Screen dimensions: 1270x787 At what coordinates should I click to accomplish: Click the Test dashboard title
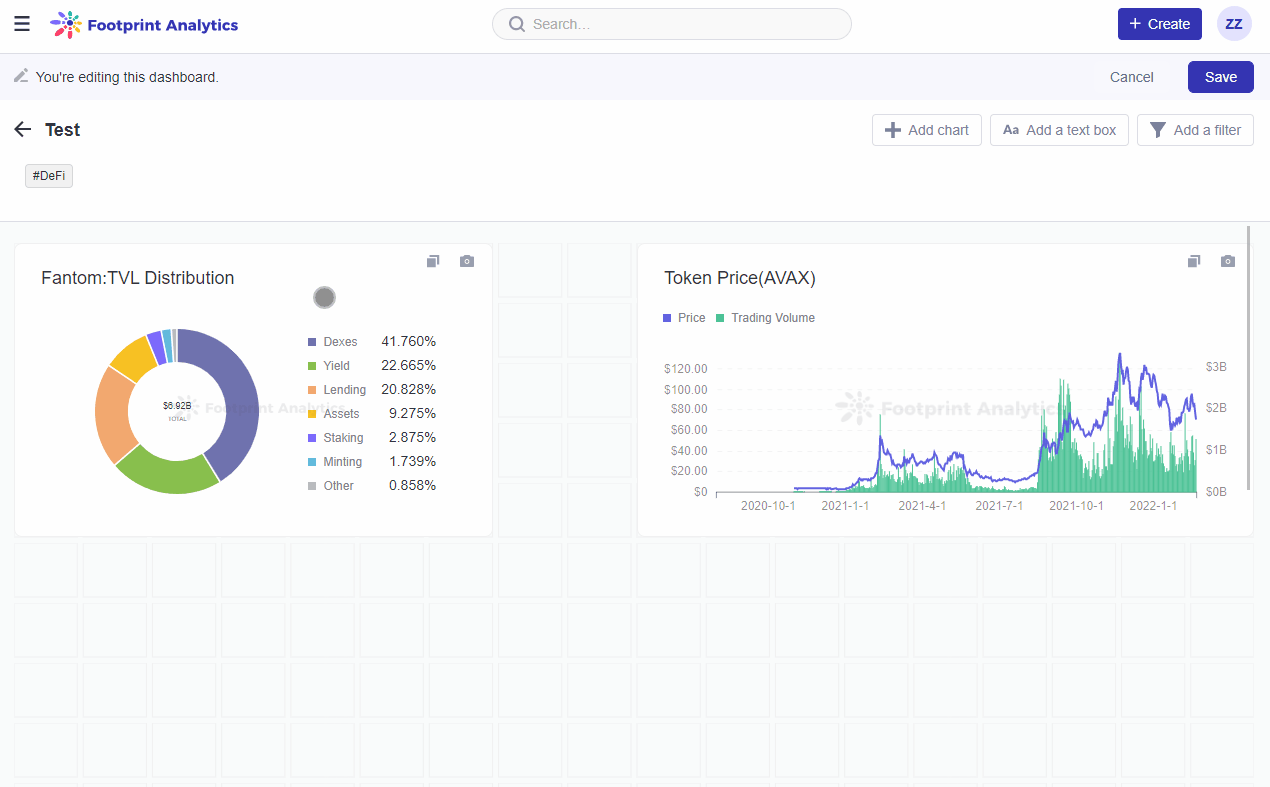(62, 130)
